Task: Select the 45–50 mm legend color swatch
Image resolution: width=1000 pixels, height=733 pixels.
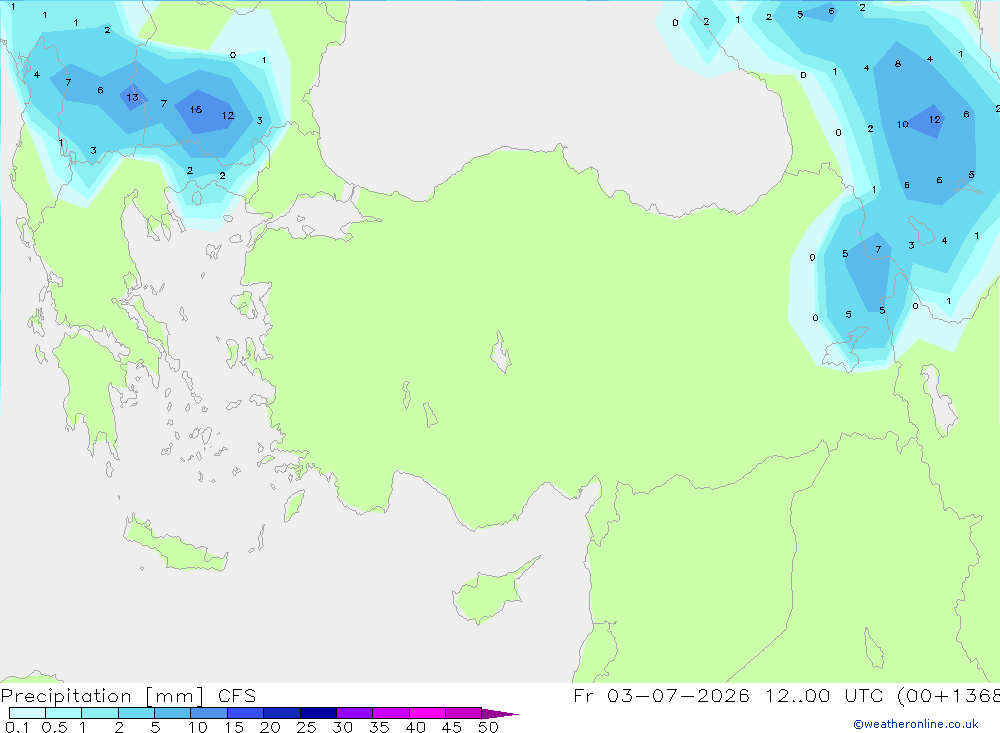Action: 464,713
